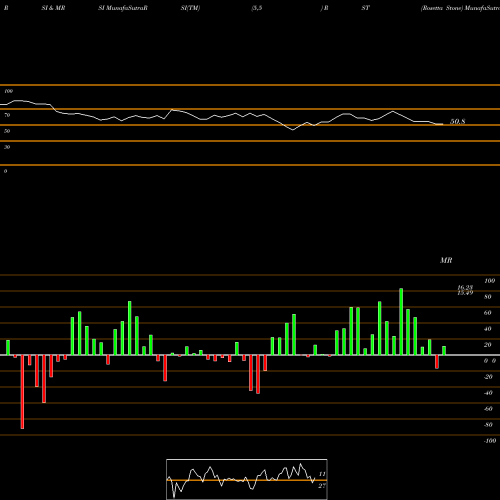This screenshot has height=500, width=500.
Task: Click the 60 label on MR axis
Action: [488, 313]
